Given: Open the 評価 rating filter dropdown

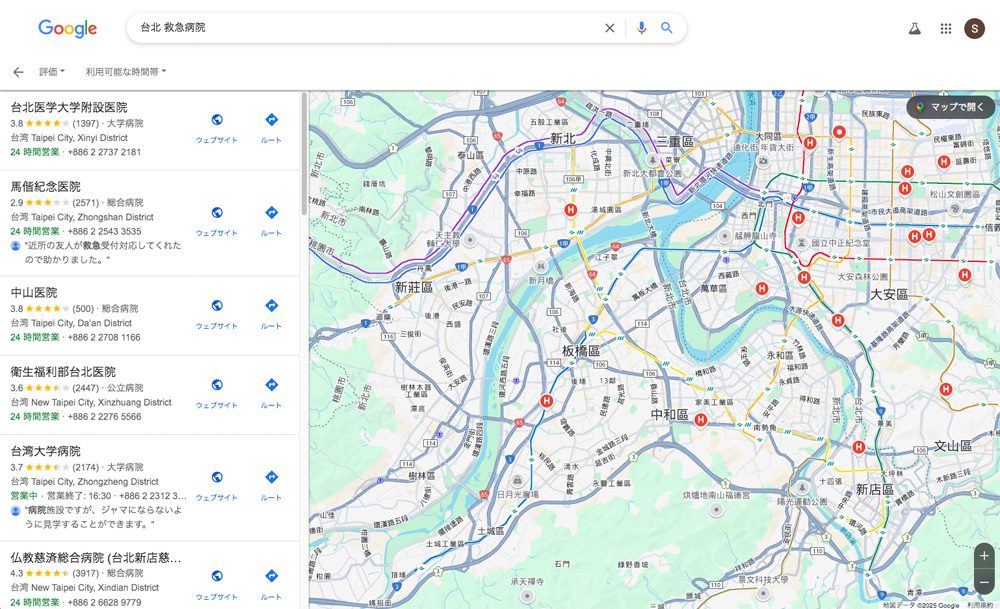Looking at the screenshot, I should pyautogui.click(x=52, y=72).
